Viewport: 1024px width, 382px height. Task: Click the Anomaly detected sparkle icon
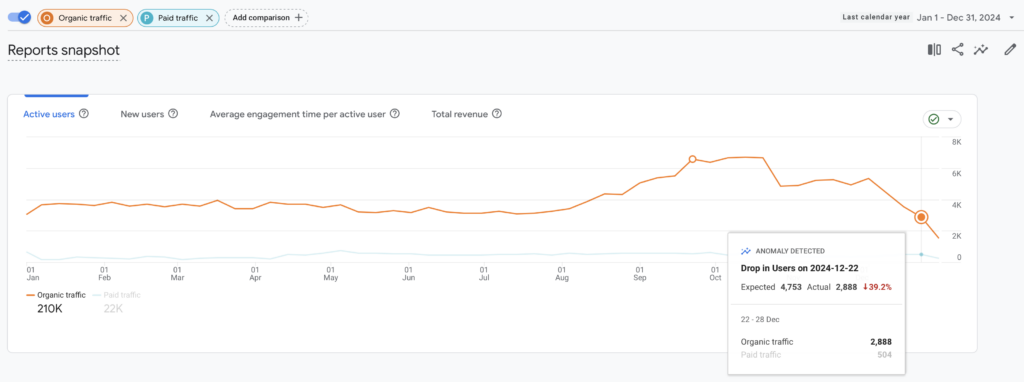pos(746,251)
